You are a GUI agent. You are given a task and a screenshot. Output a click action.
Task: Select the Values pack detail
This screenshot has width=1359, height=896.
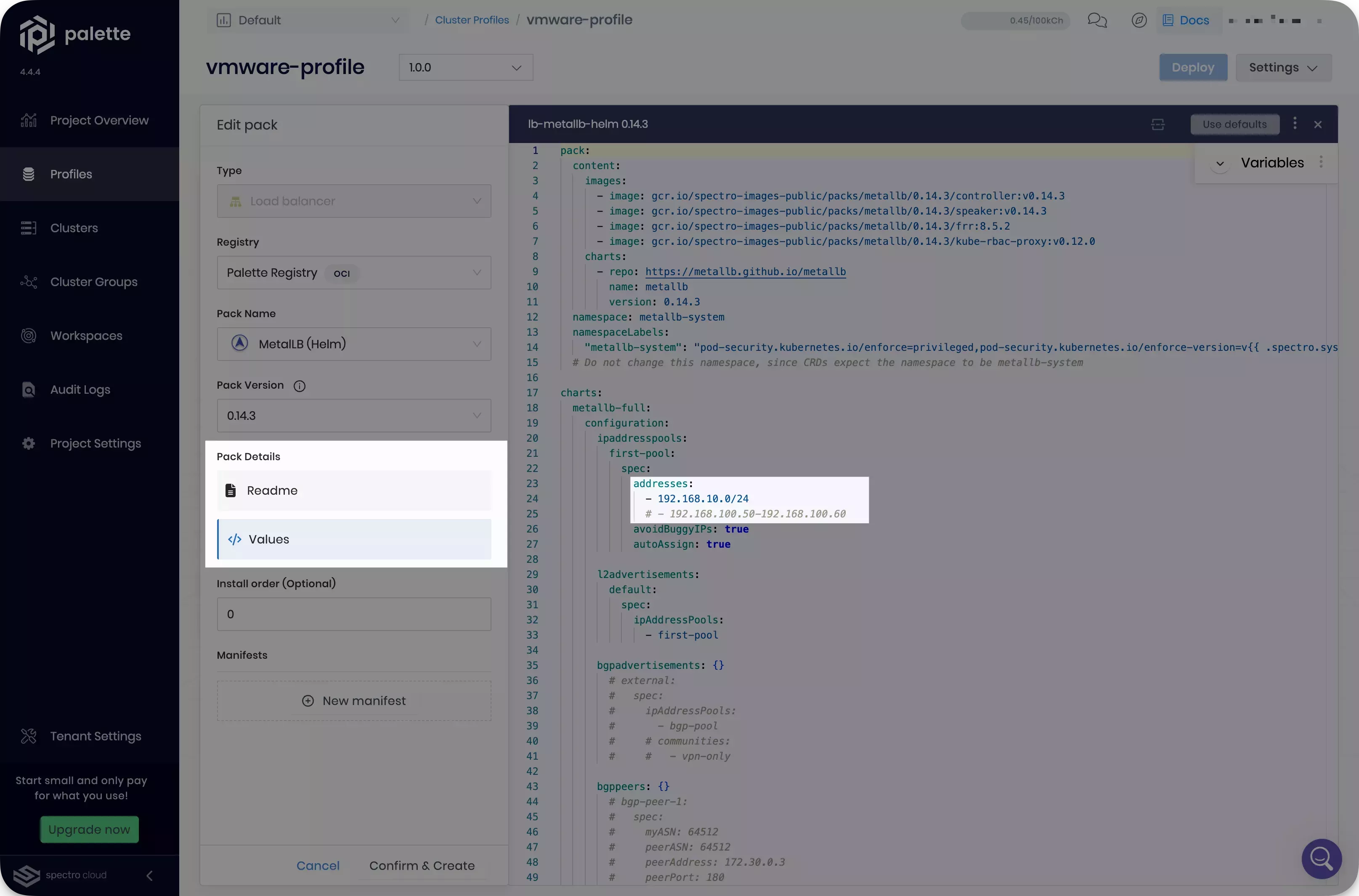coord(354,539)
